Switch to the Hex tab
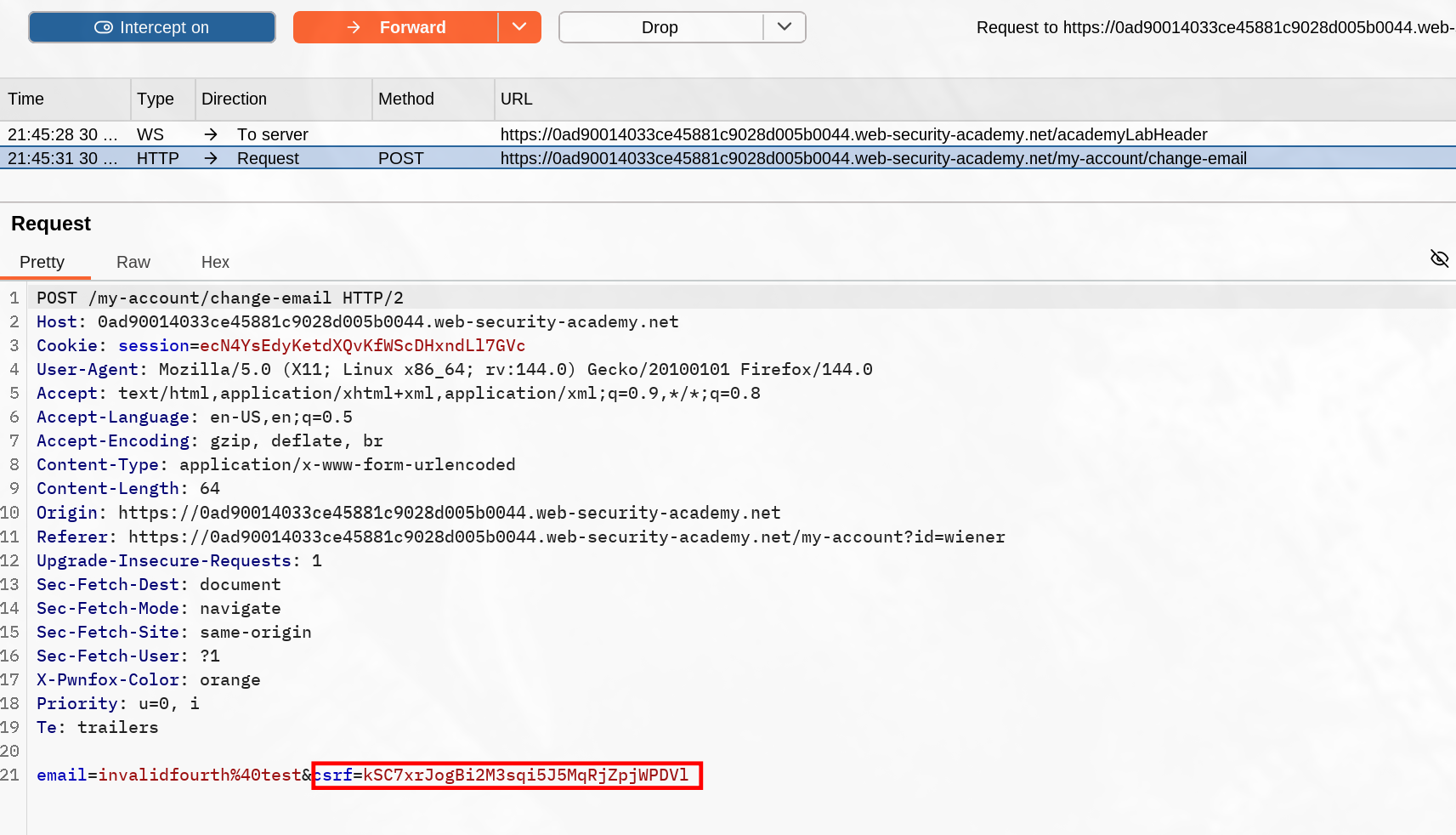Viewport: 1456px width, 835px height. [215, 262]
